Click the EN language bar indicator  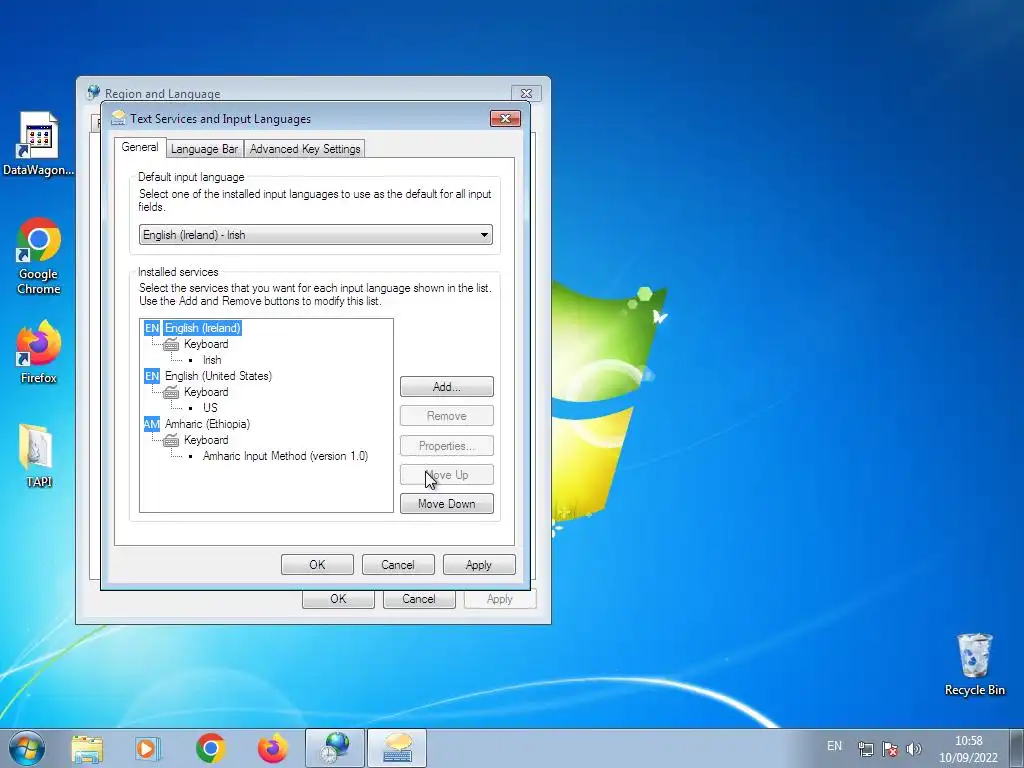(834, 746)
